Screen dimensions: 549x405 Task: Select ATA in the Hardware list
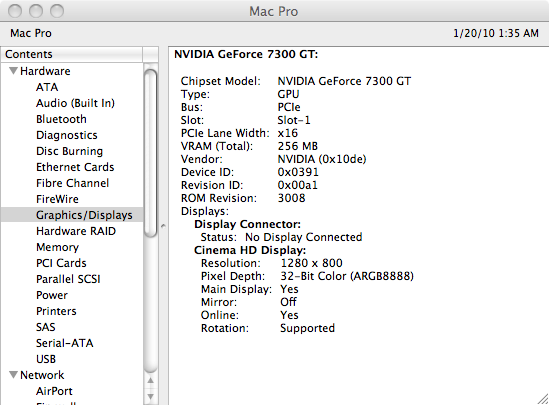(47, 87)
